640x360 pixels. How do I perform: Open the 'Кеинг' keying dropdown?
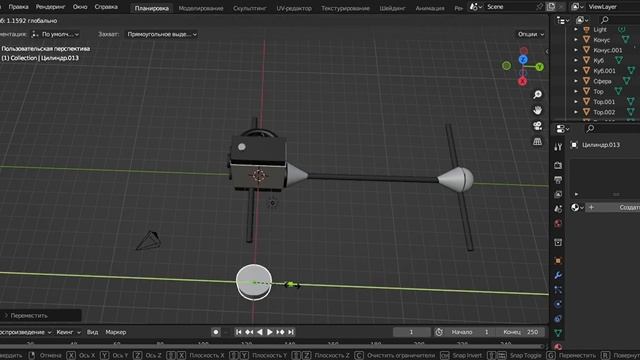(68, 332)
